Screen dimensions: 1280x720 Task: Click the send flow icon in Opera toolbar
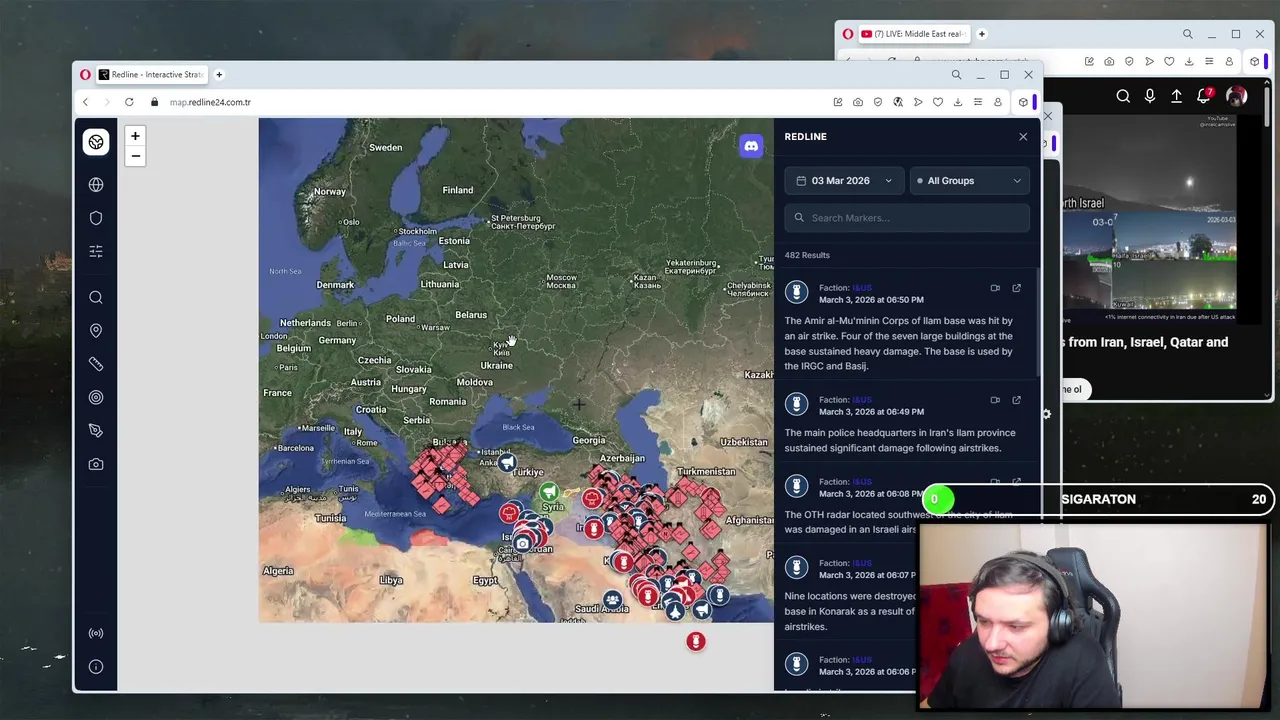point(918,102)
